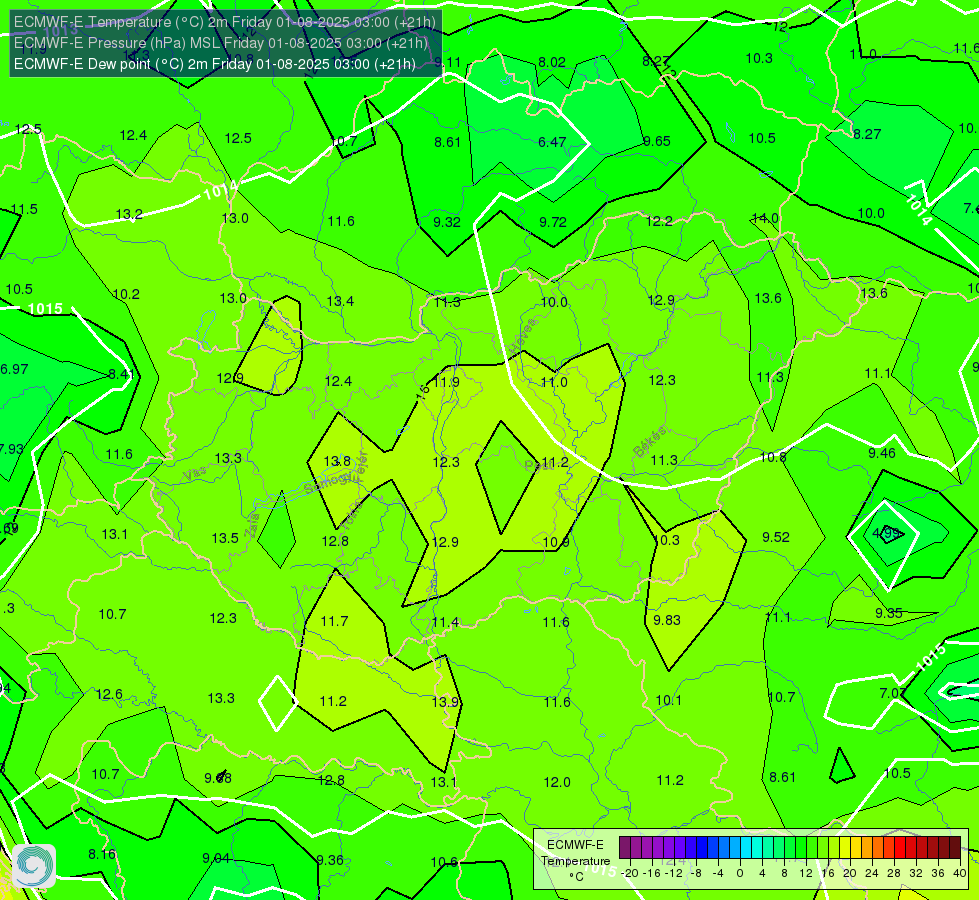979x900 pixels.
Task: Click the 13.5 temperature value
Action: pyautogui.click(x=225, y=538)
